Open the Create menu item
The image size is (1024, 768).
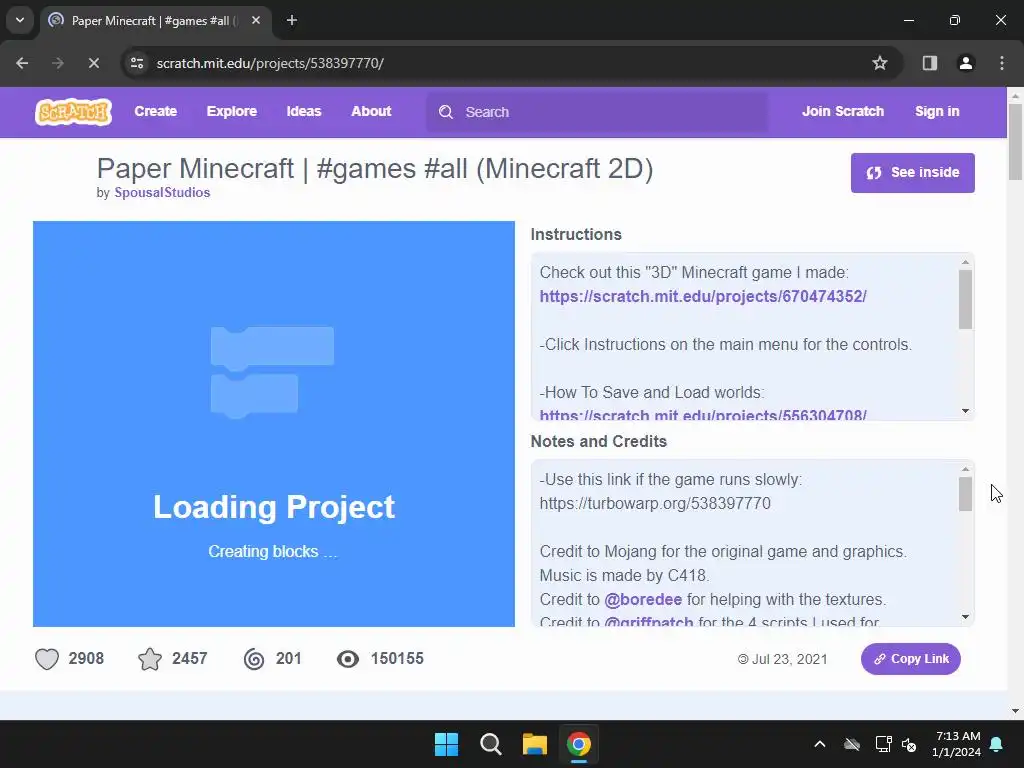click(x=155, y=112)
